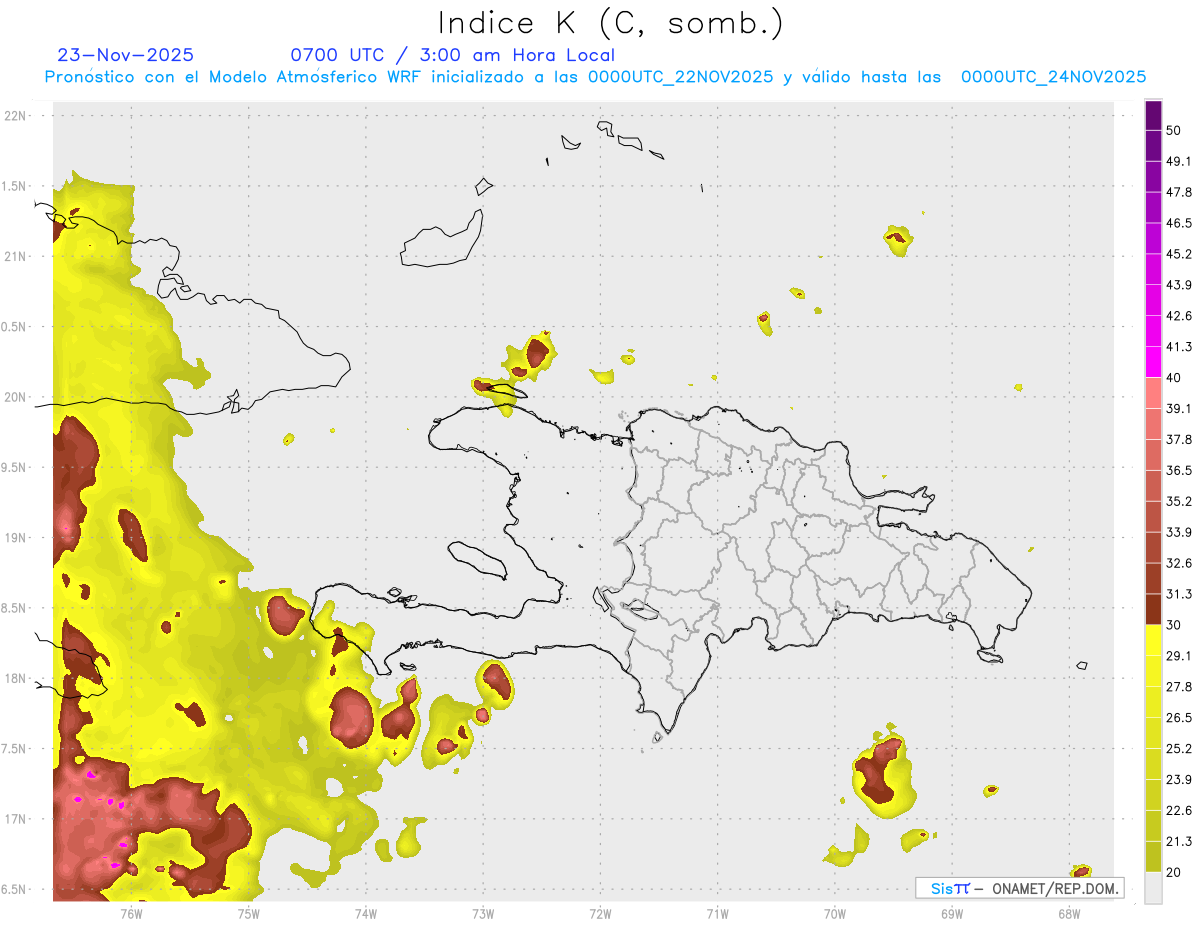The image size is (1200, 927).
Task: Click the colorbar value 43.9
Action: 1179,285
